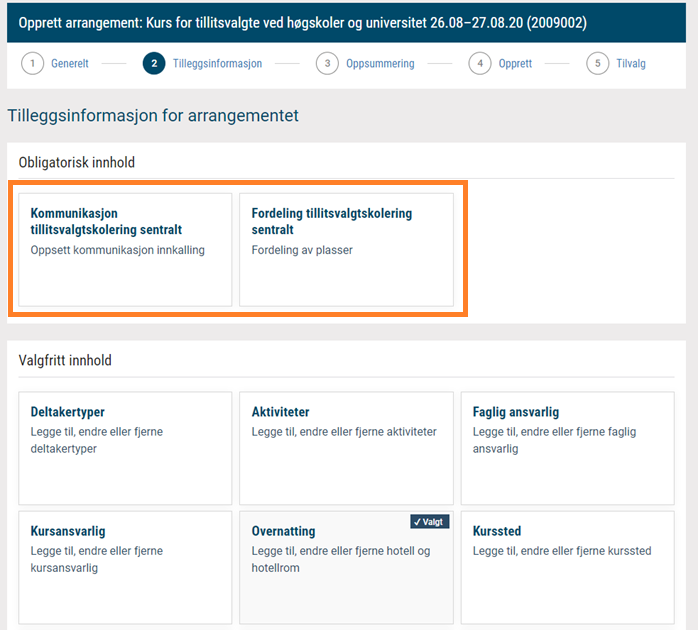Click the step 1 circle icon

click(32, 63)
